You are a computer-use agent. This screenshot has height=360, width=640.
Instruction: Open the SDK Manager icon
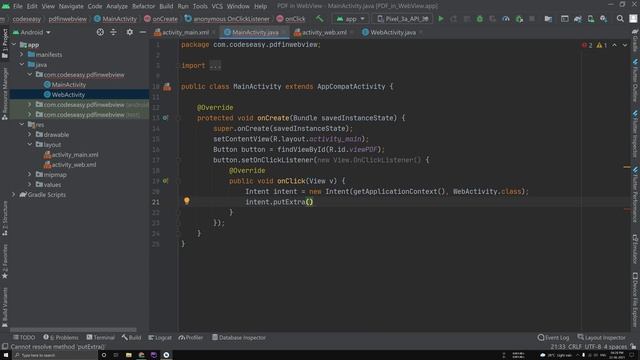604,19
